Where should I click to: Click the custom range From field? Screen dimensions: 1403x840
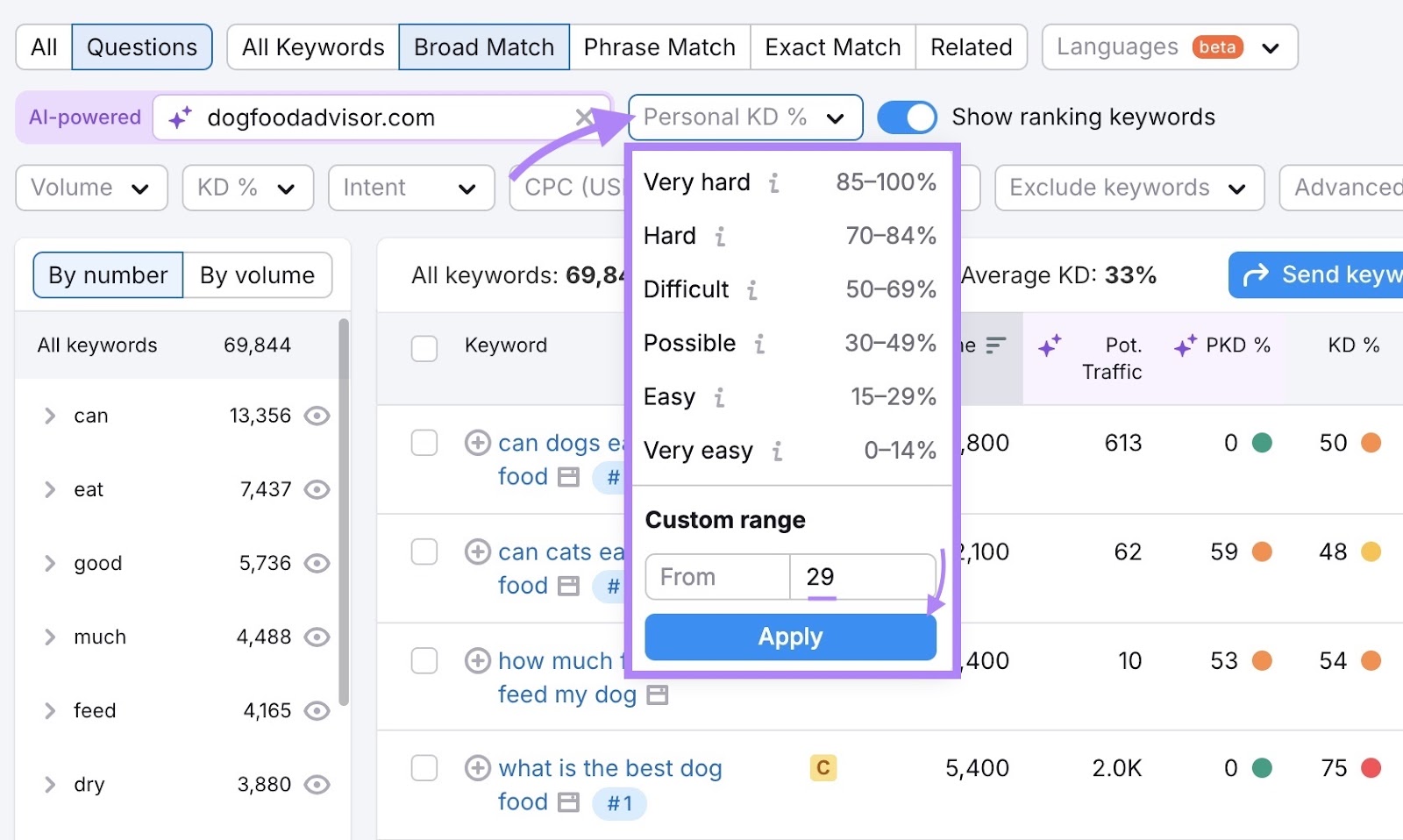(717, 577)
